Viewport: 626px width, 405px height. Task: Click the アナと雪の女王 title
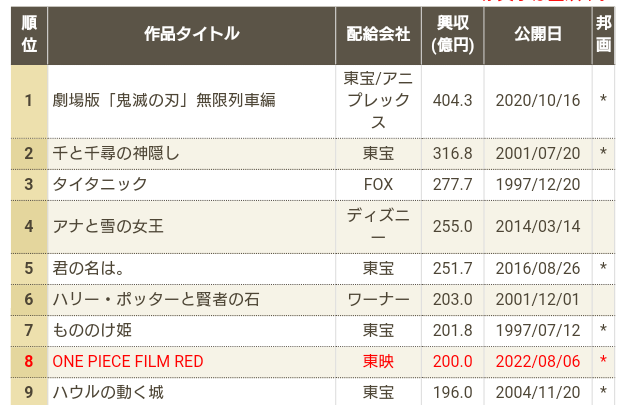click(108, 226)
